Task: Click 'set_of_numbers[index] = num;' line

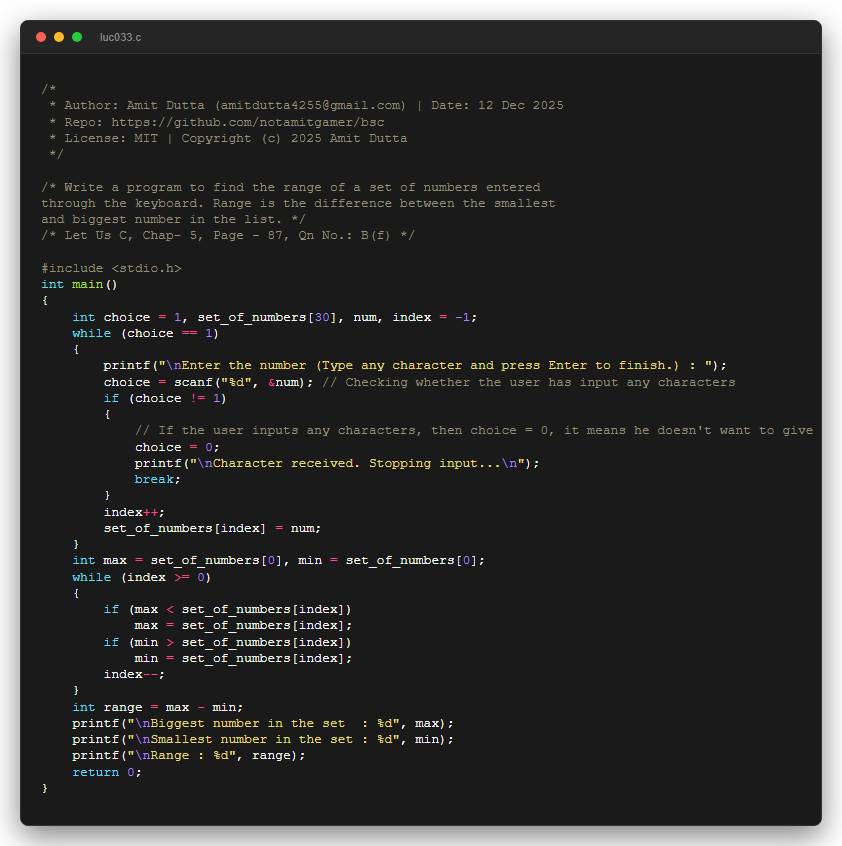Action: tap(212, 528)
